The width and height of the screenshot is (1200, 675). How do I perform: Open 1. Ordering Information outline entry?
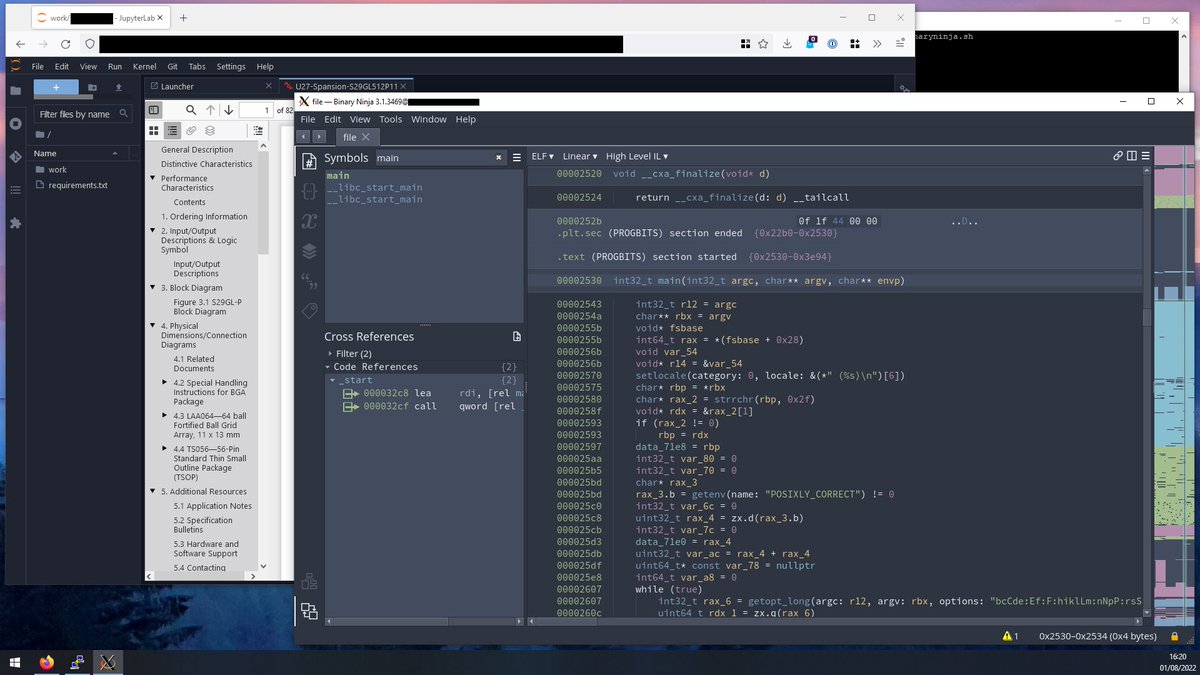[x=204, y=216]
